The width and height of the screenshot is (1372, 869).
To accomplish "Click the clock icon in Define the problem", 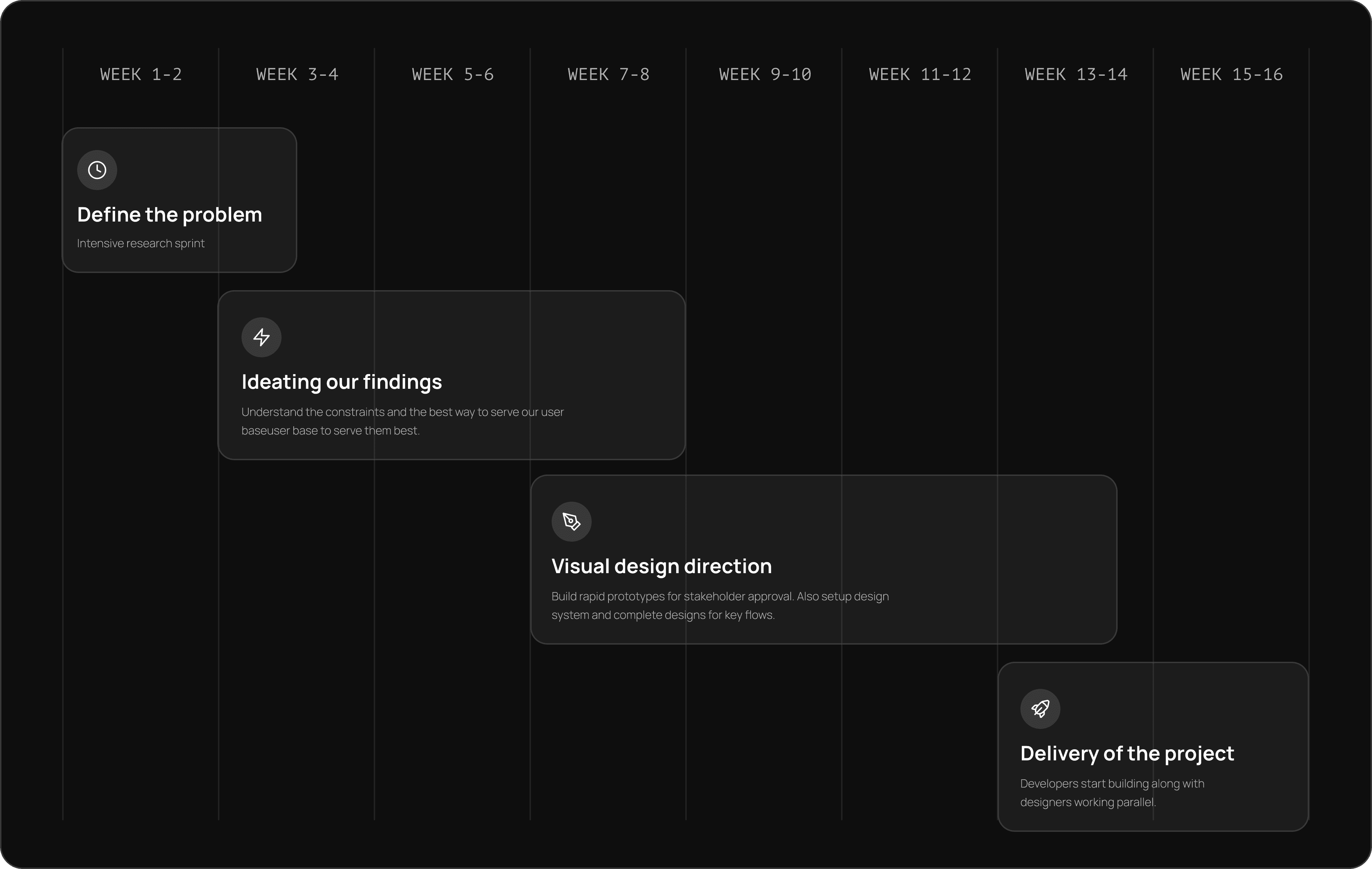I will [97, 170].
